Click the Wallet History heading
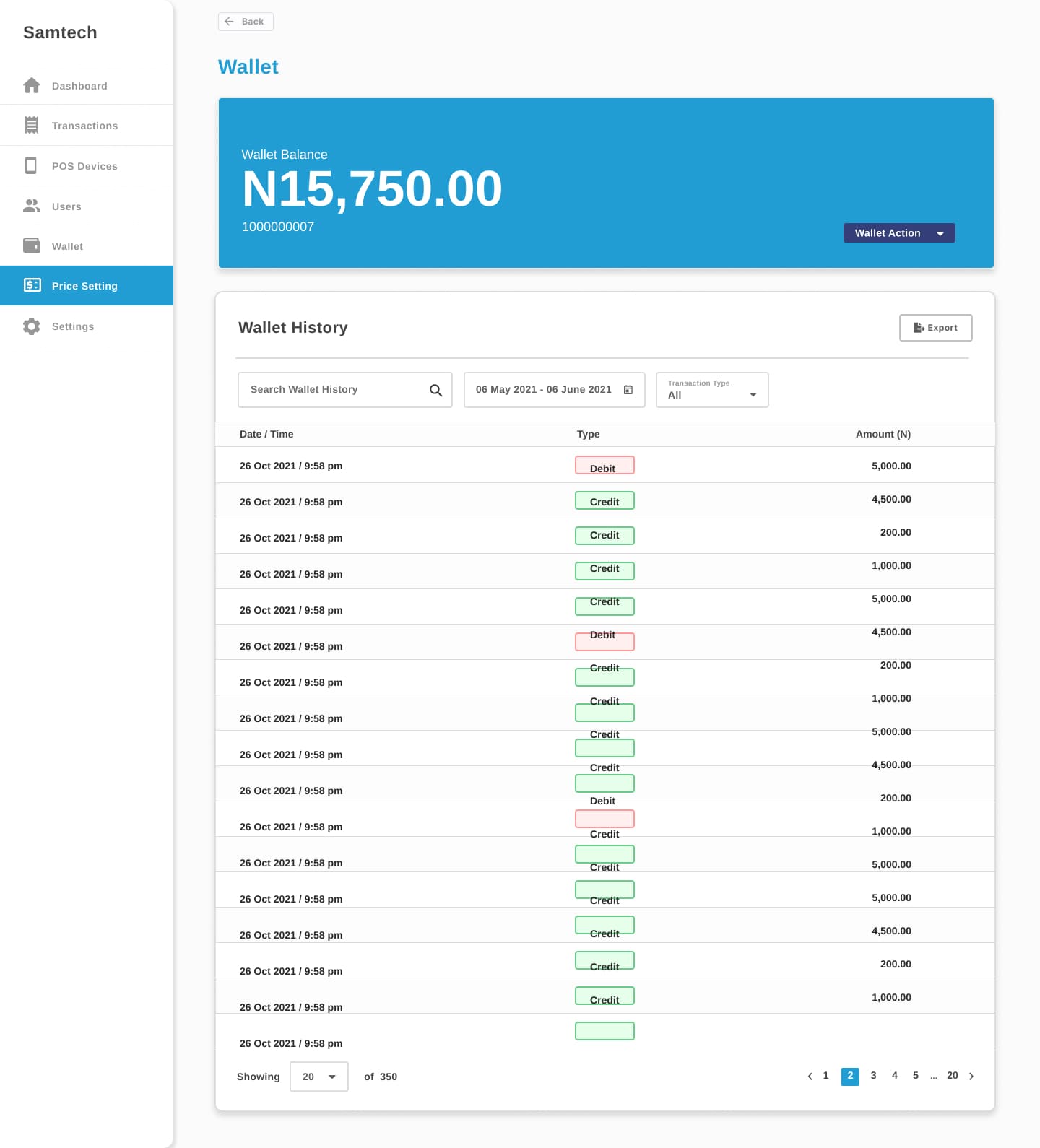 click(293, 328)
